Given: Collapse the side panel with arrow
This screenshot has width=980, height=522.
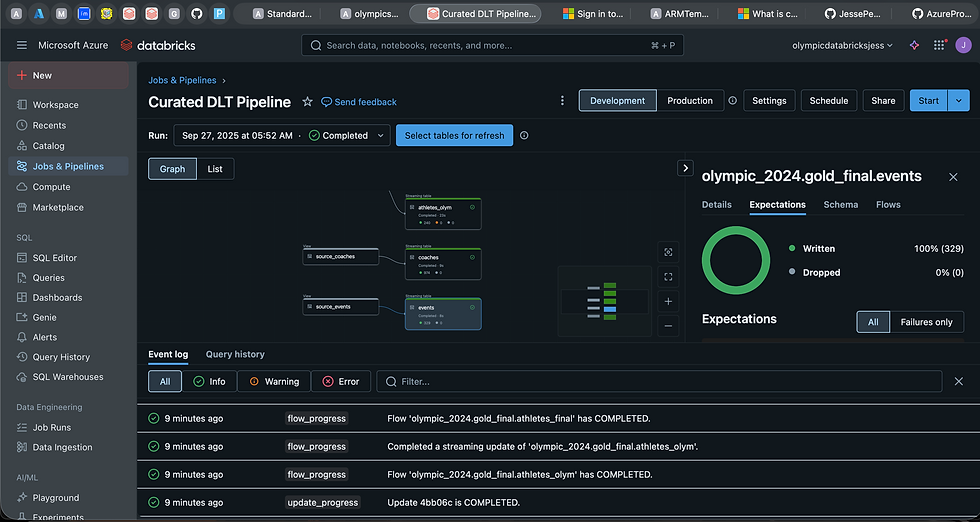Looking at the screenshot, I should click(686, 168).
